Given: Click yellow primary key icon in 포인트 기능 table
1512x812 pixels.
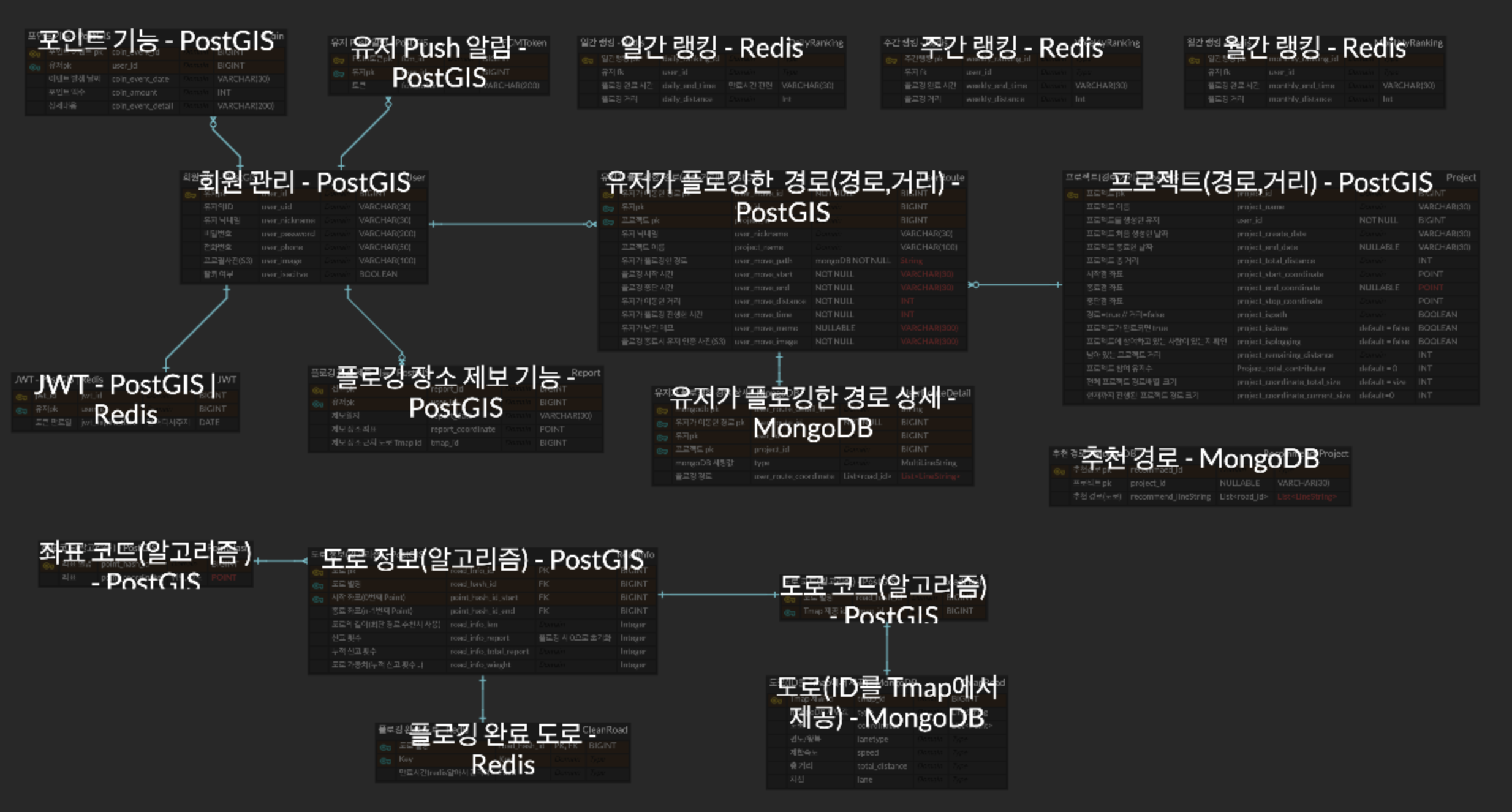Looking at the screenshot, I should [x=35, y=54].
